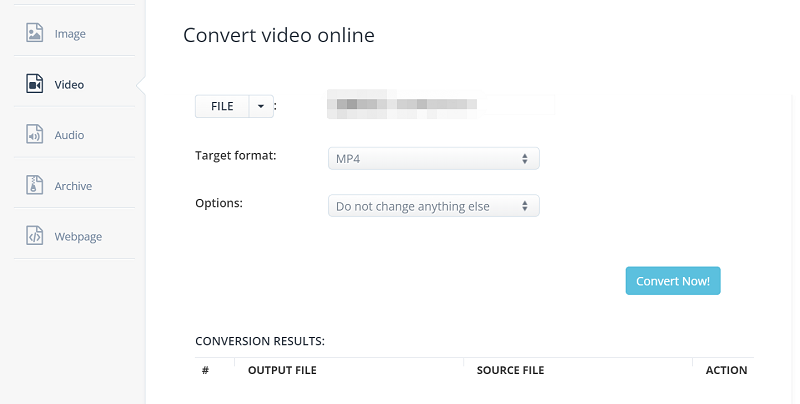Viewport: 800px width, 404px height.
Task: Click the Archive zip sidebar icon
Action: [x=35, y=185]
